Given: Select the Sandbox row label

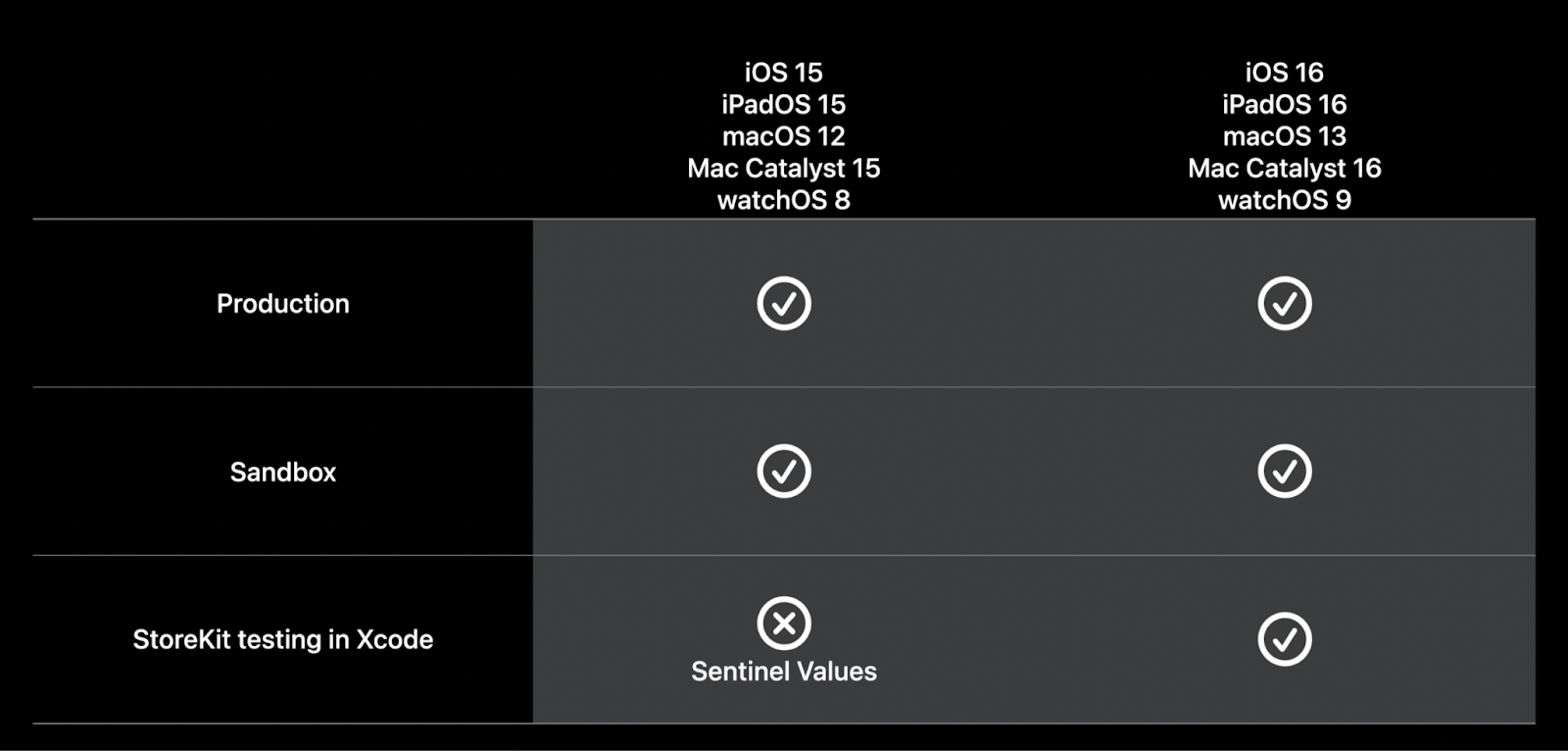Looking at the screenshot, I should click(283, 473).
